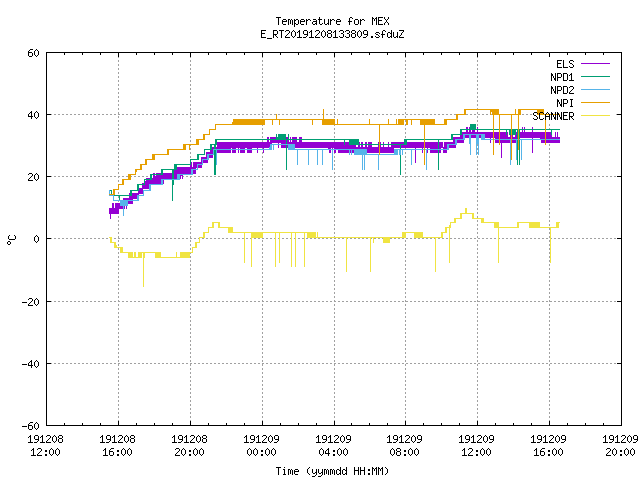This screenshot has width=640, height=480.
Task: Click the y-axis tick label 60
Action: click(x=33, y=53)
